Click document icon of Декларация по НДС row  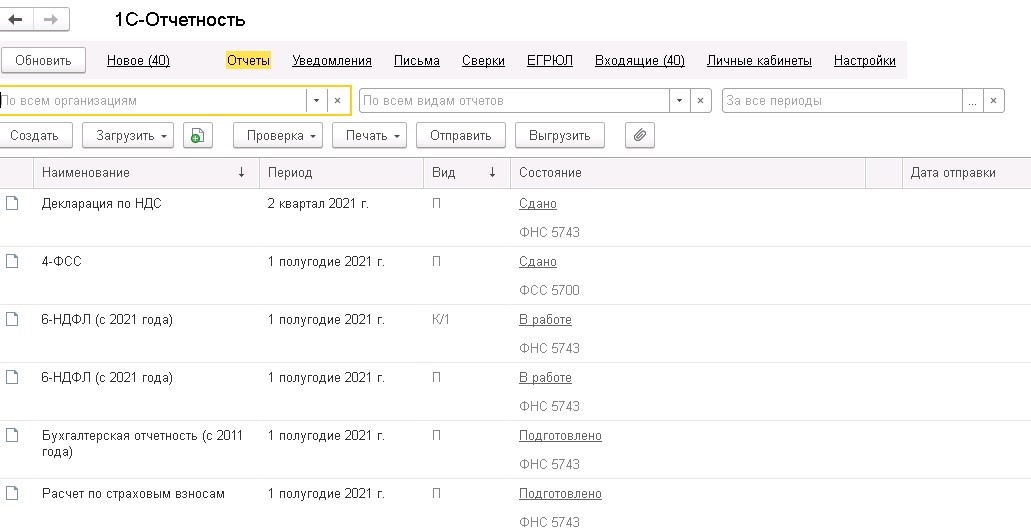tap(12, 204)
